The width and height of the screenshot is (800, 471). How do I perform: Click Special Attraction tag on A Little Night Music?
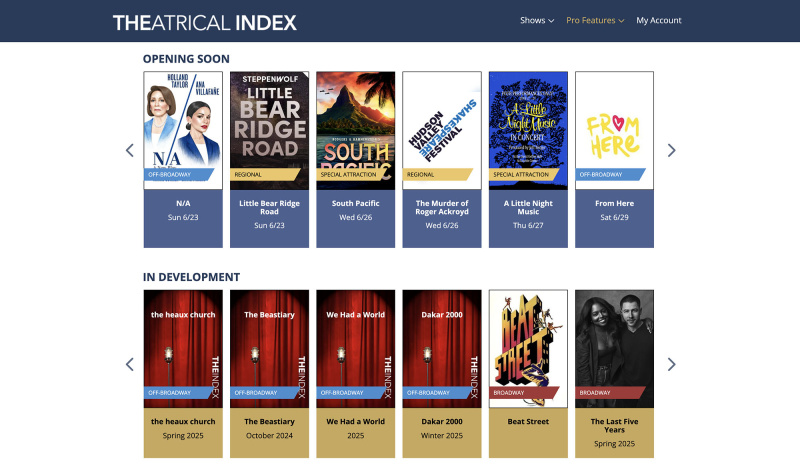pos(523,175)
